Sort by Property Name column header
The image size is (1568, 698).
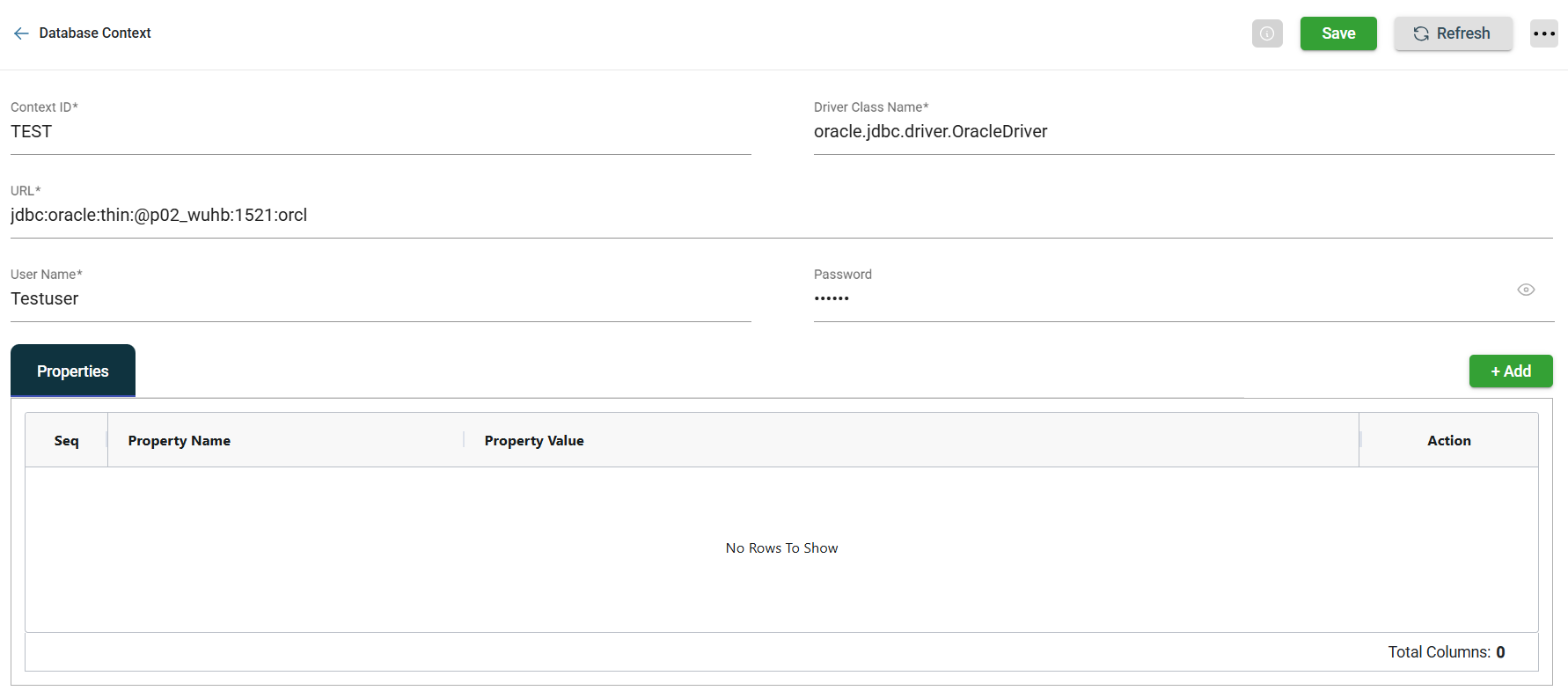180,441
